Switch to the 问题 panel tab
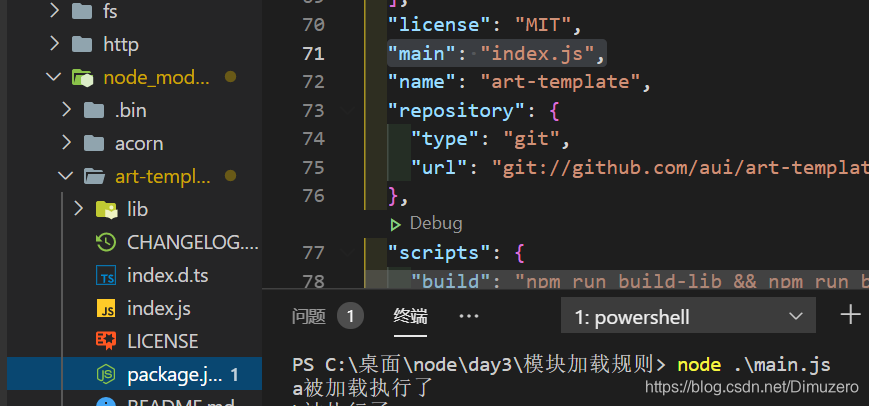869x406 pixels. click(308, 316)
